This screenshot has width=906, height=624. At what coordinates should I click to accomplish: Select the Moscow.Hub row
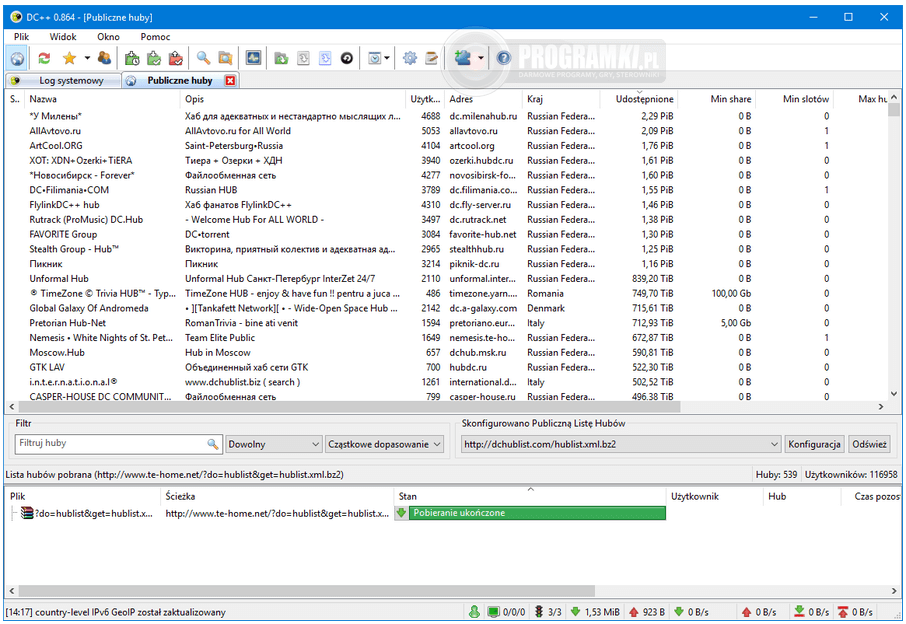click(x=445, y=352)
